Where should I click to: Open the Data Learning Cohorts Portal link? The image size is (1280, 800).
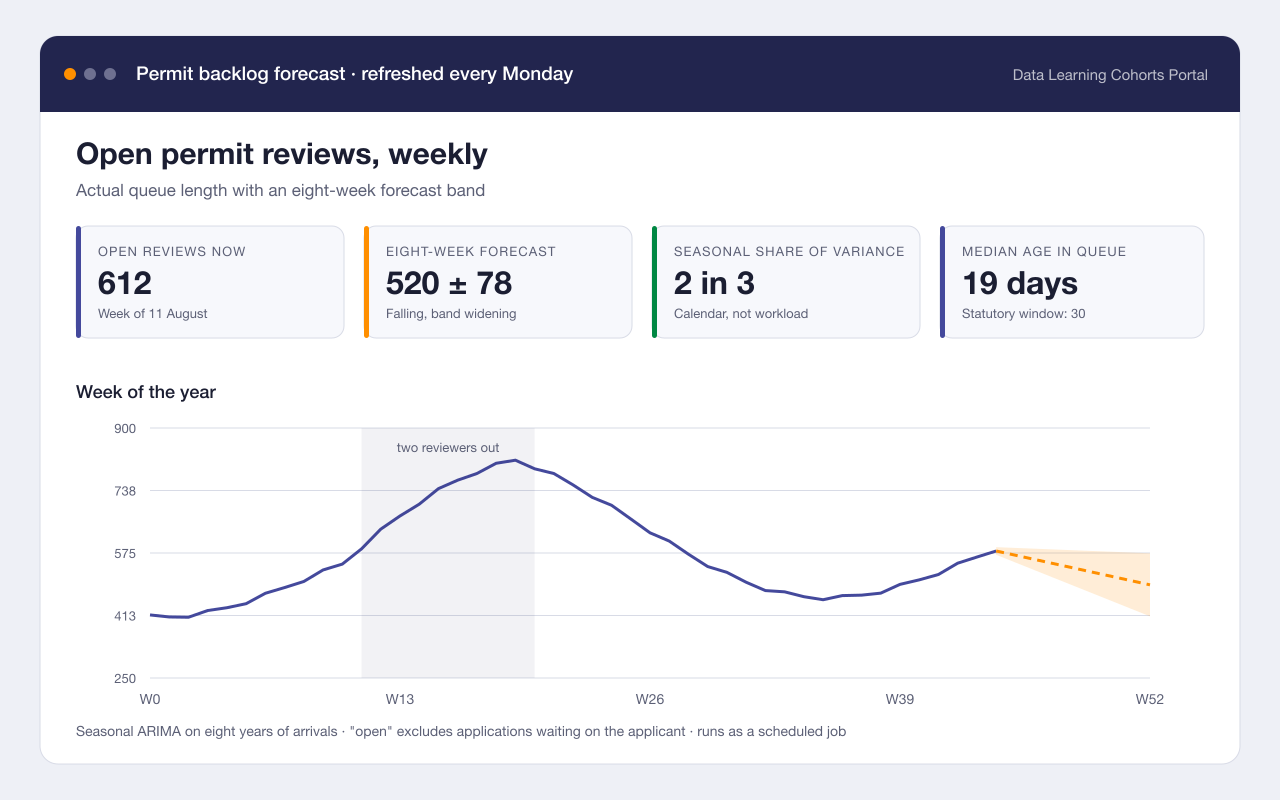pyautogui.click(x=1110, y=75)
